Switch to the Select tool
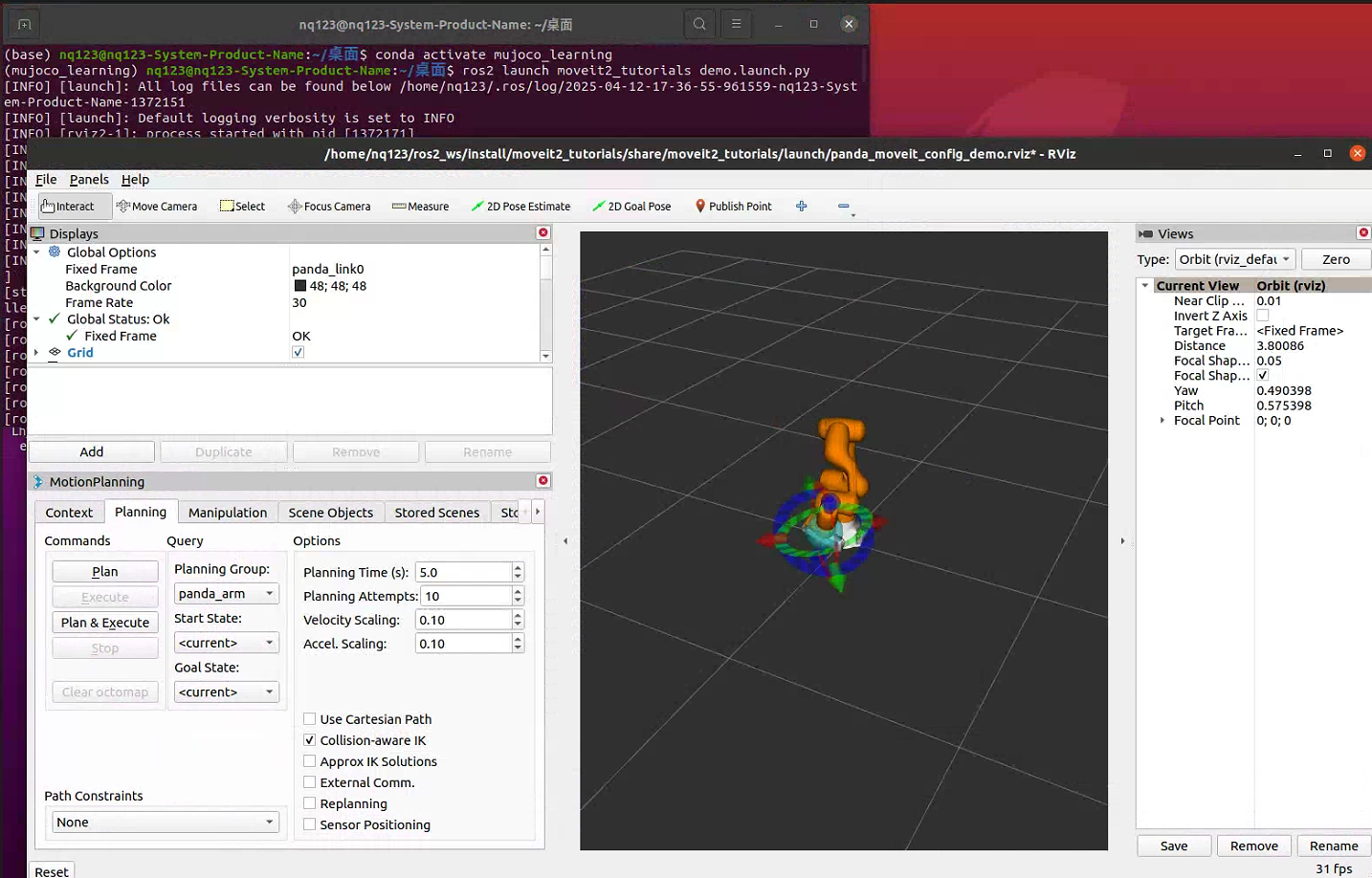 coord(242,206)
